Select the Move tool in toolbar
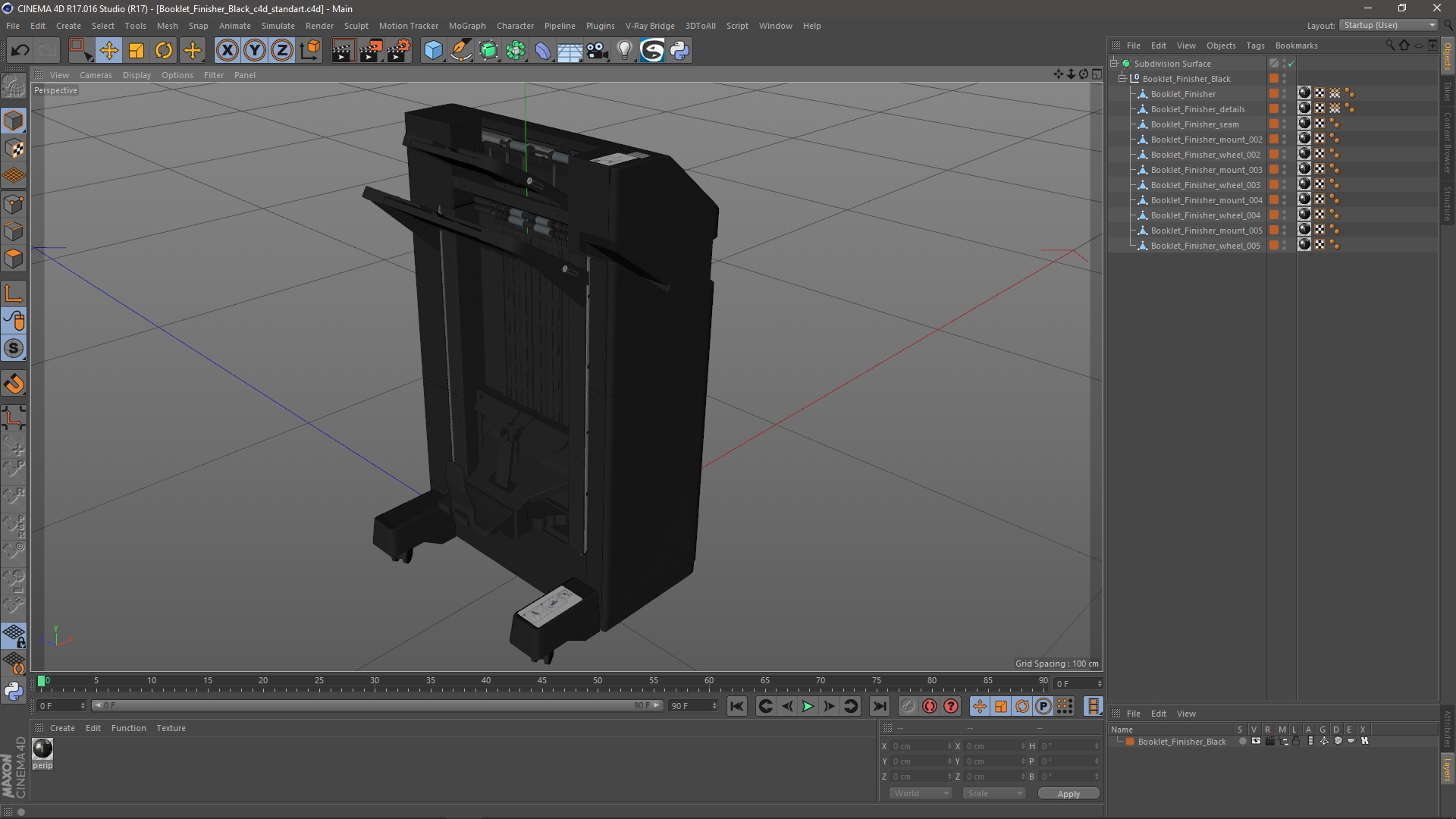 pos(108,51)
